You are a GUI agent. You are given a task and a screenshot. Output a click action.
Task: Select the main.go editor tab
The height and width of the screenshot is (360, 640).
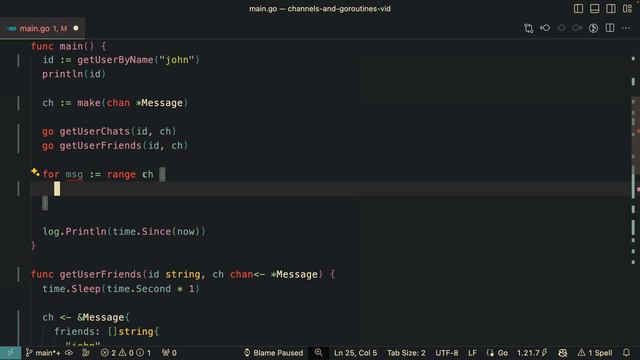click(42, 28)
